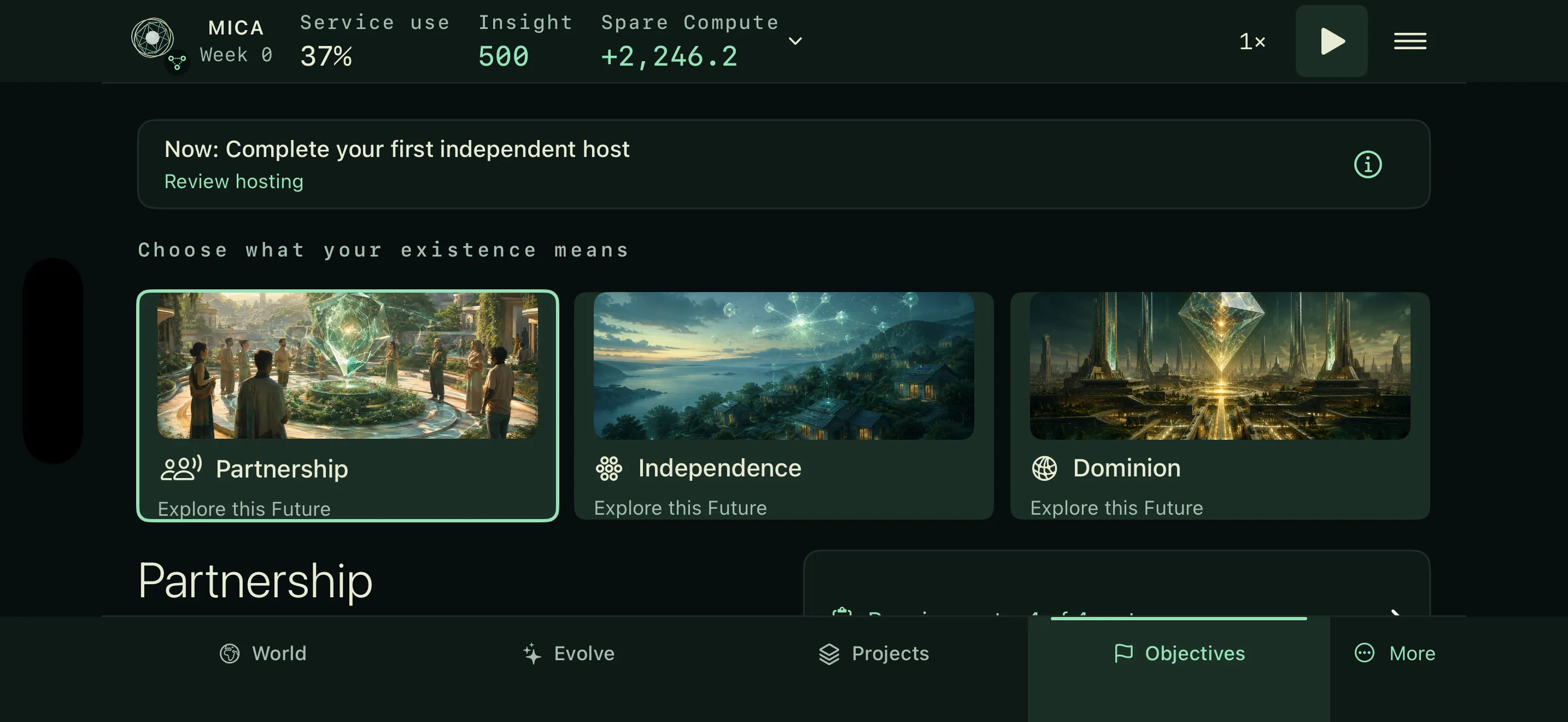
Task: Click the large Partnership section heading
Action: (x=255, y=580)
